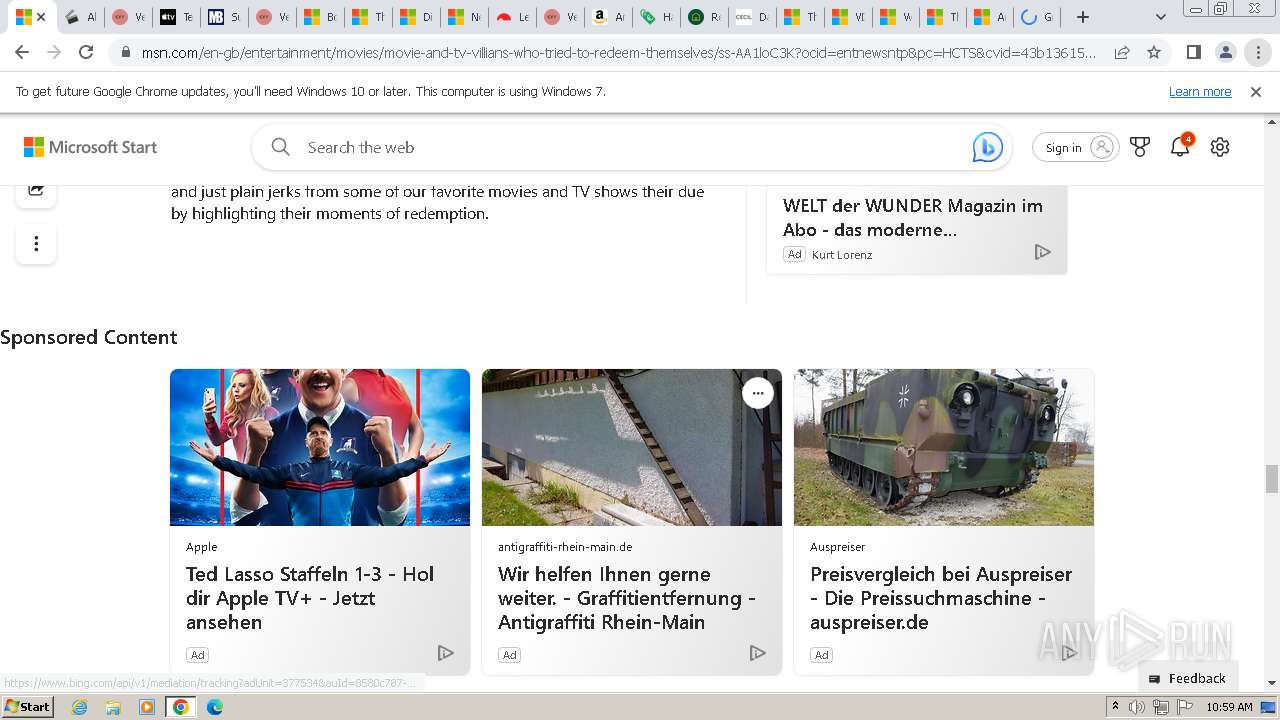Click AdChoices icon on Ted Lasso card
Screen dimensions: 1280x720
(x=446, y=653)
